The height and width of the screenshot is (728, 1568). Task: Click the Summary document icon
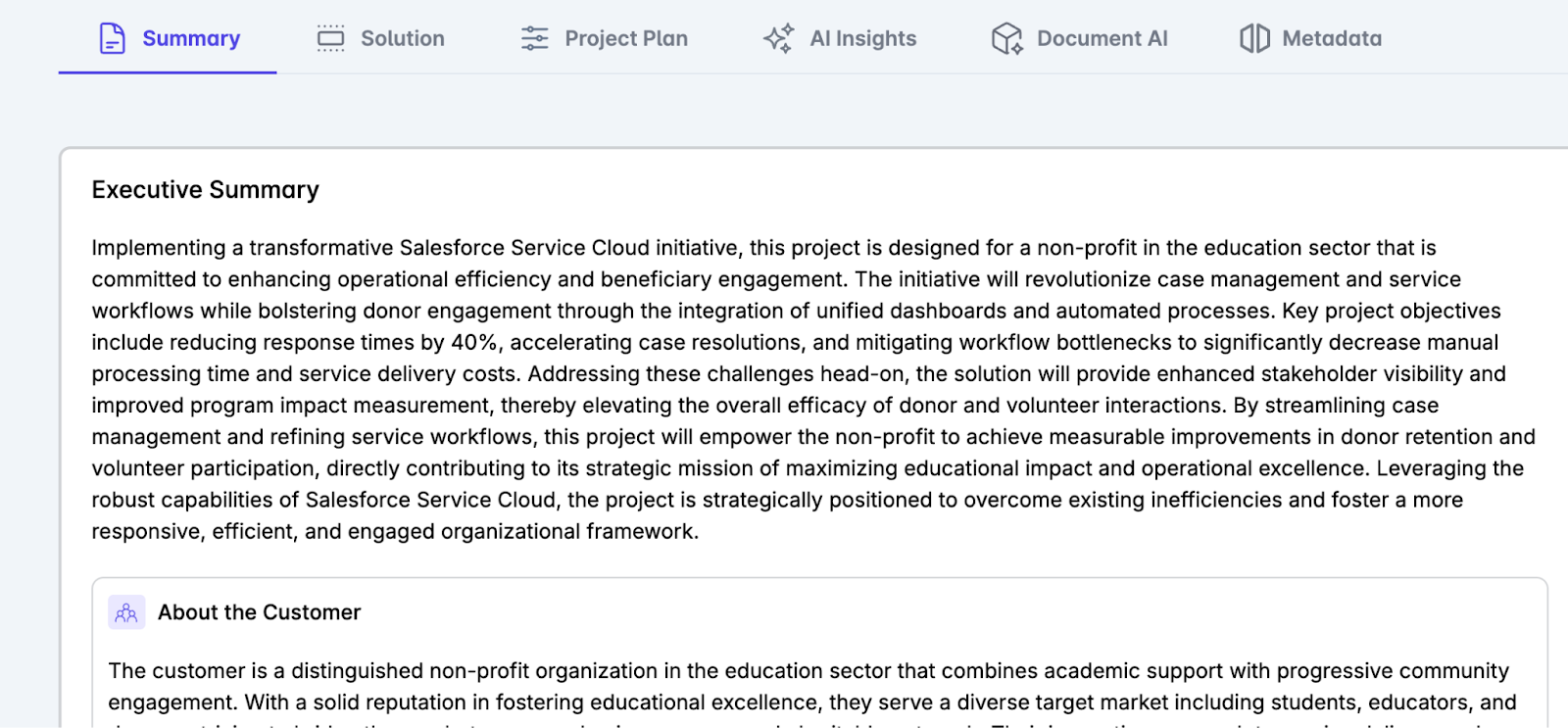pos(113,38)
